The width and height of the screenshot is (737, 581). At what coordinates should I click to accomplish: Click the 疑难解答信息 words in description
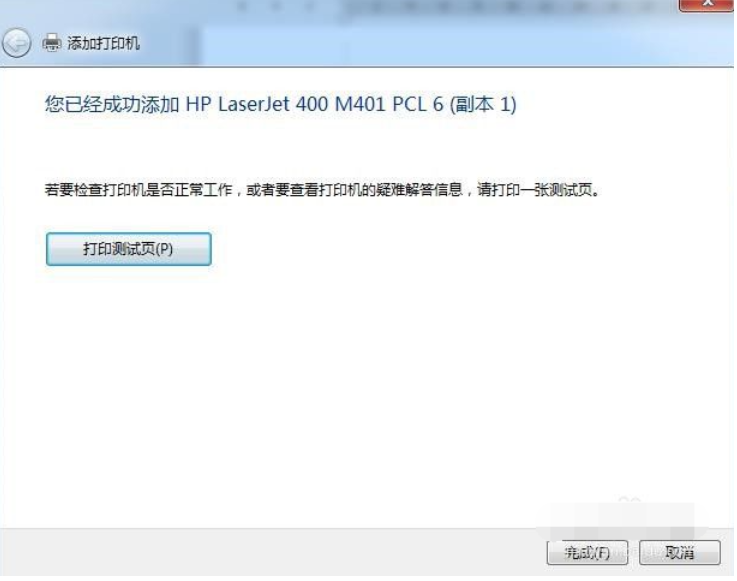419,190
